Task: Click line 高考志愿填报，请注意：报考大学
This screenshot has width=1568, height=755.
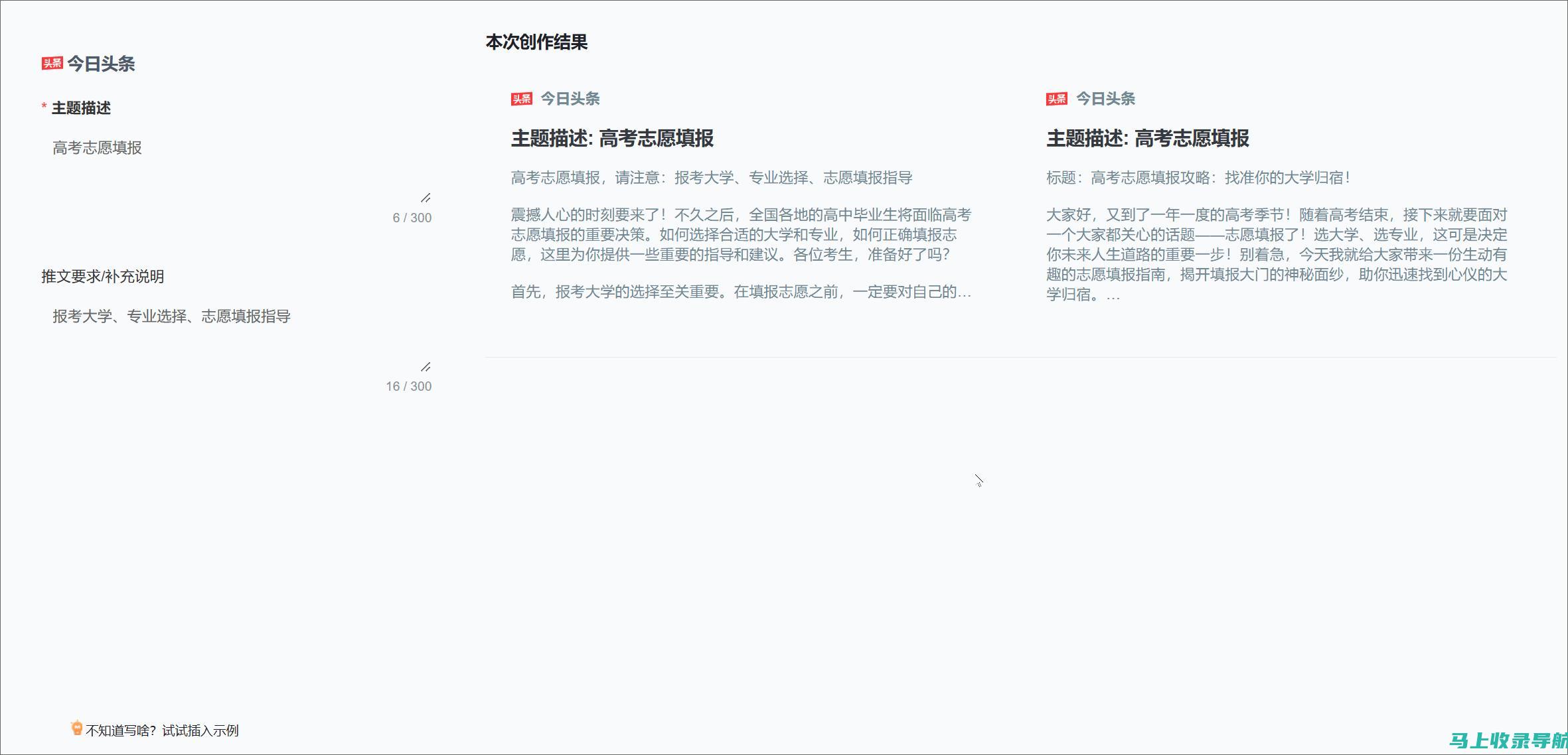Action: pyautogui.click(x=712, y=178)
